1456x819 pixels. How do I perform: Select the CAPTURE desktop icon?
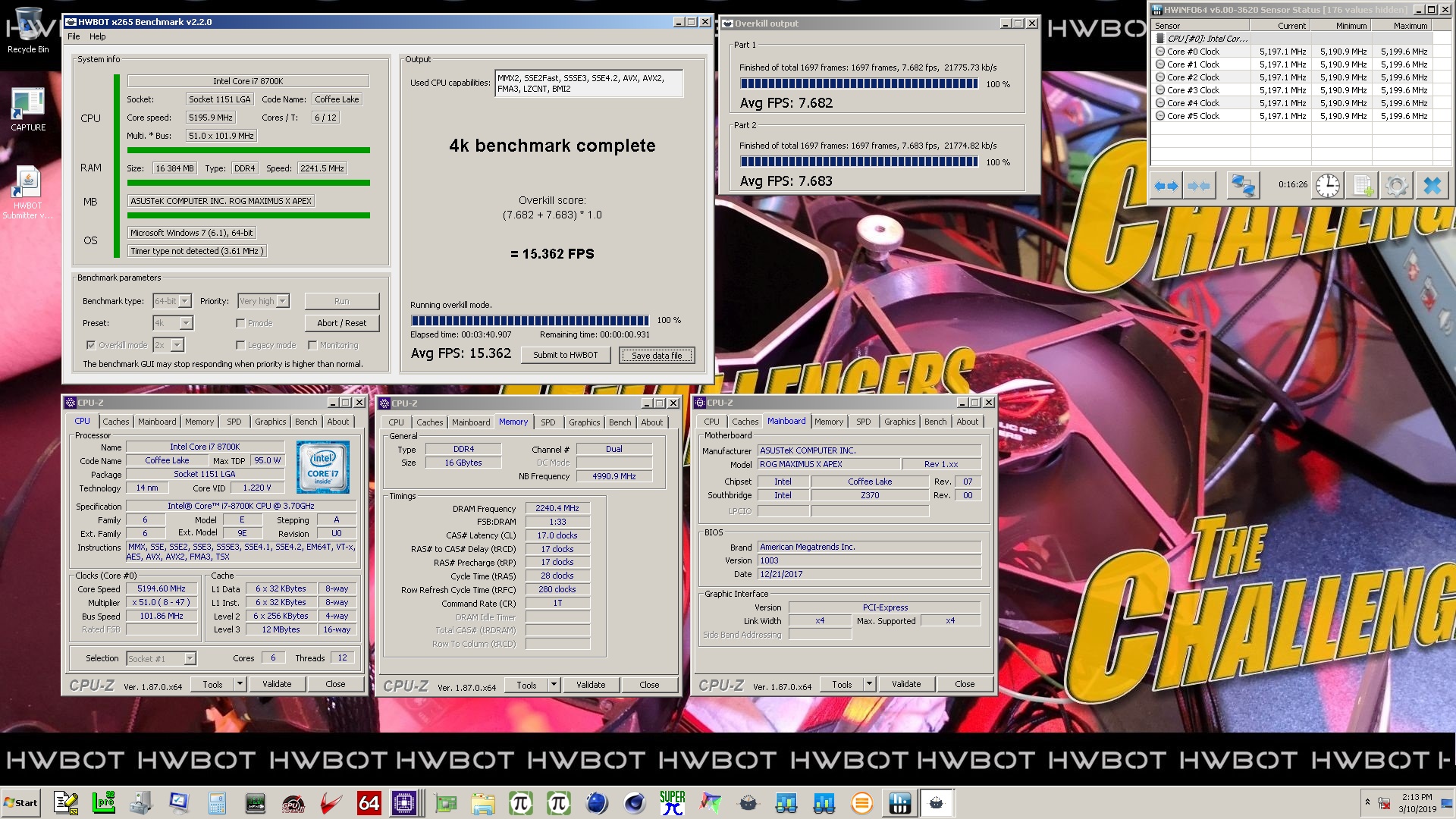[x=28, y=109]
